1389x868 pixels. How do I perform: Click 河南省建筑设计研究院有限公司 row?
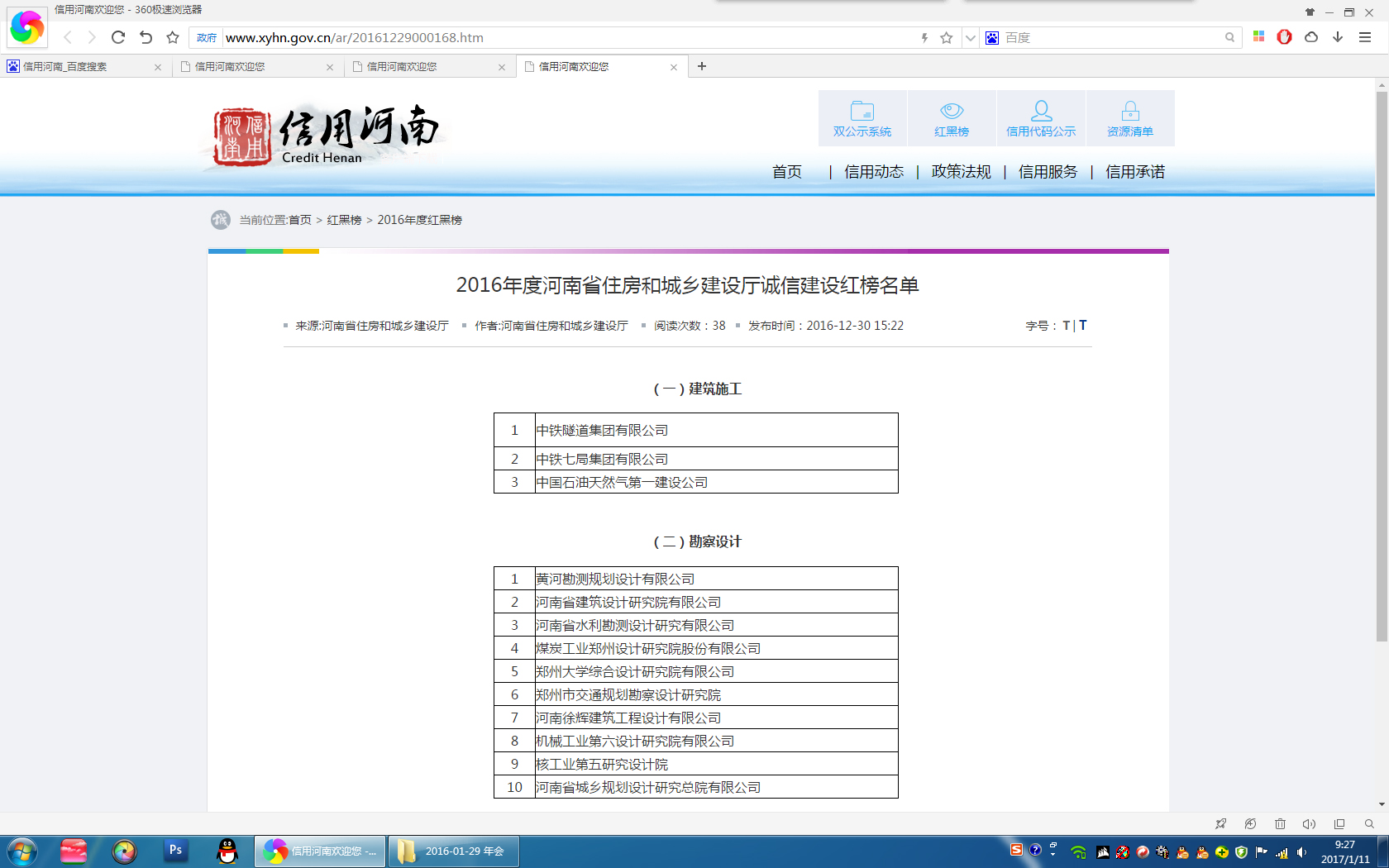pyautogui.click(x=696, y=602)
